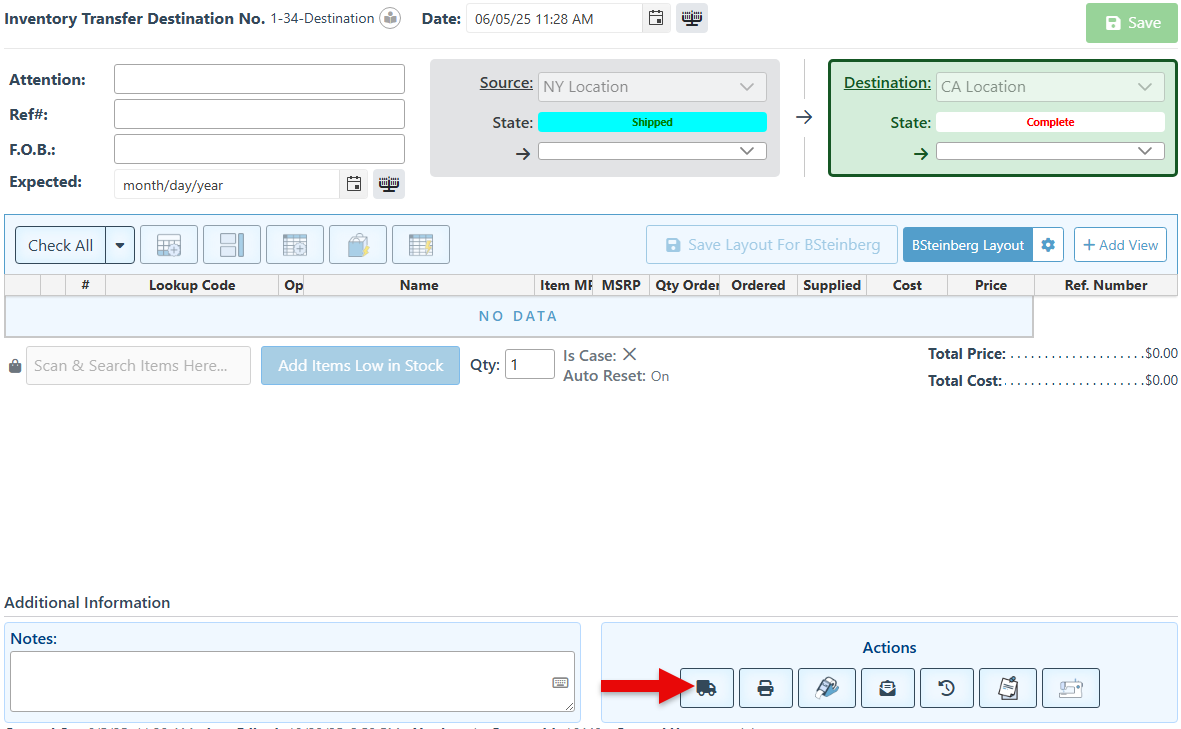Screen dimensions: 1181x729
Task: Click the shopping bag lightning icon
Action: pyautogui.click(x=358, y=245)
